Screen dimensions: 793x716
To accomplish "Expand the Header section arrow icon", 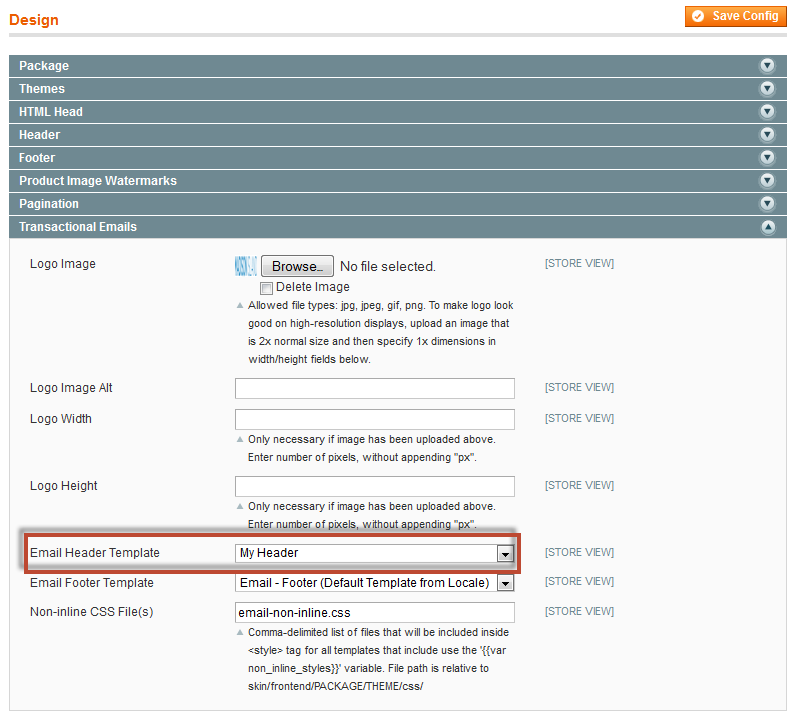I will [767, 135].
